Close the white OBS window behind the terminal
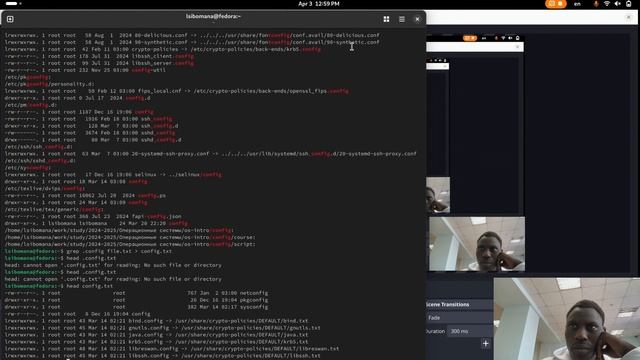The height and width of the screenshot is (360, 640). 629,17
